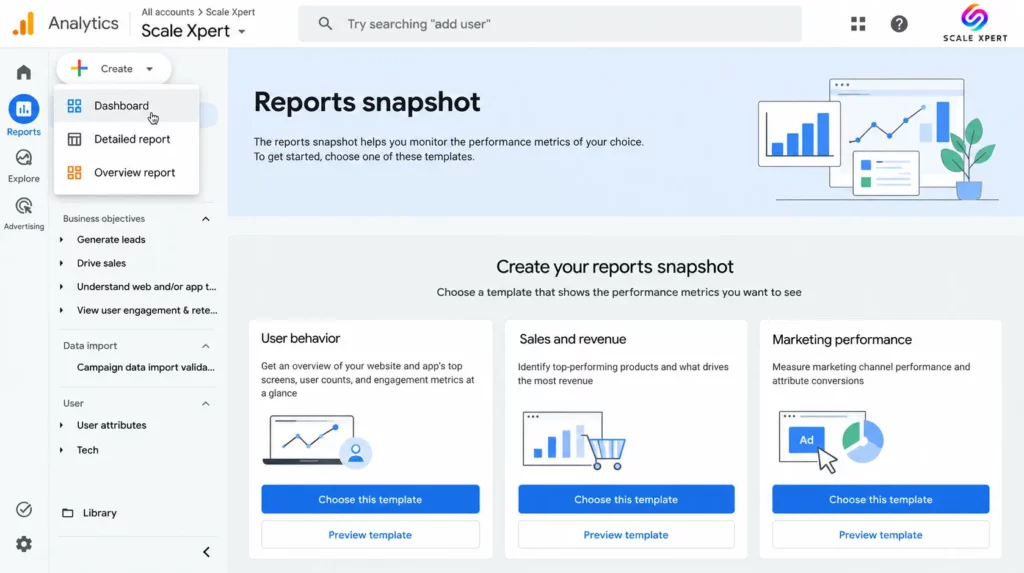Focus the search field
This screenshot has width=1024, height=573.
click(x=550, y=24)
